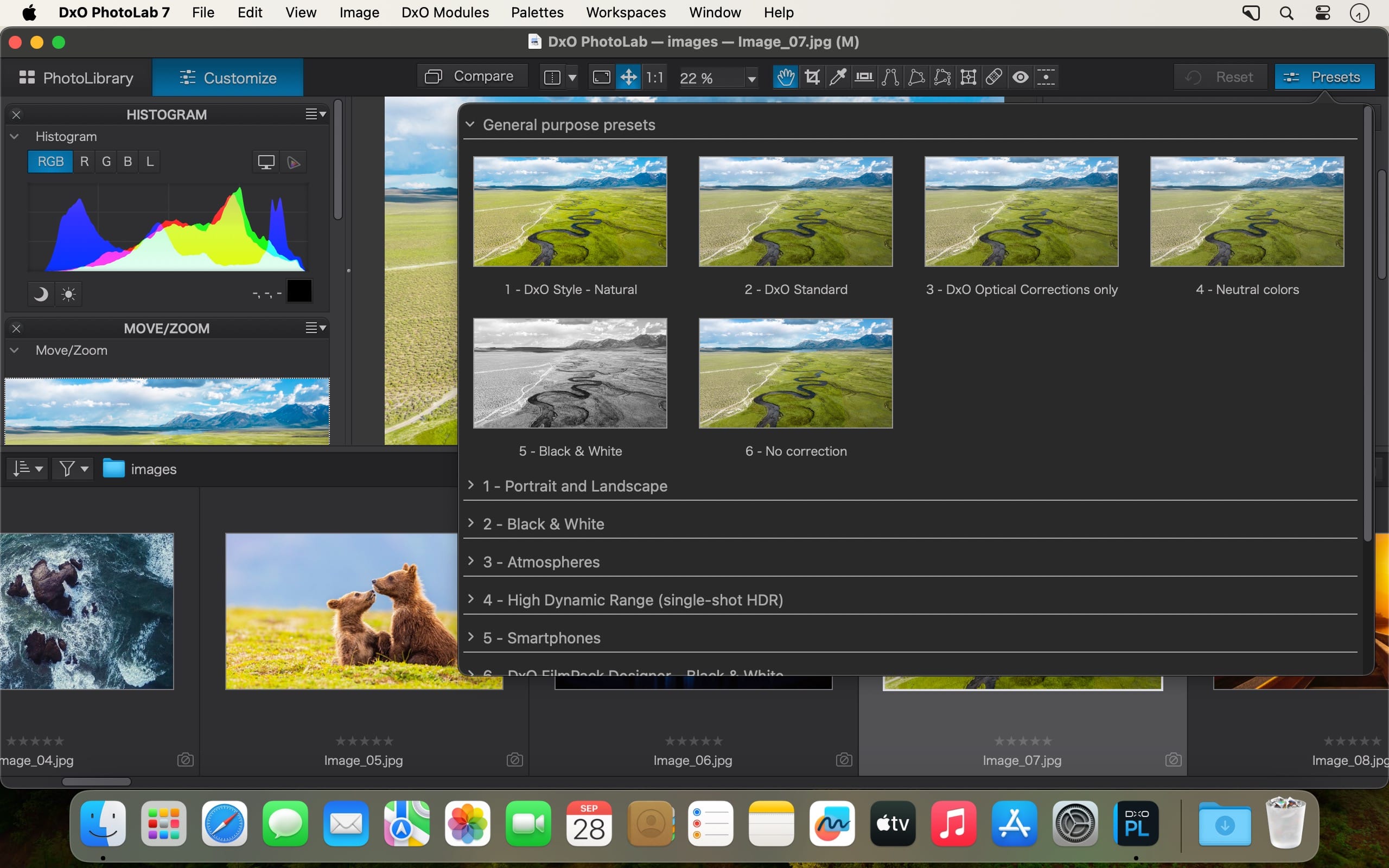Show only the B histogram channel
The height and width of the screenshot is (868, 1389).
[128, 162]
